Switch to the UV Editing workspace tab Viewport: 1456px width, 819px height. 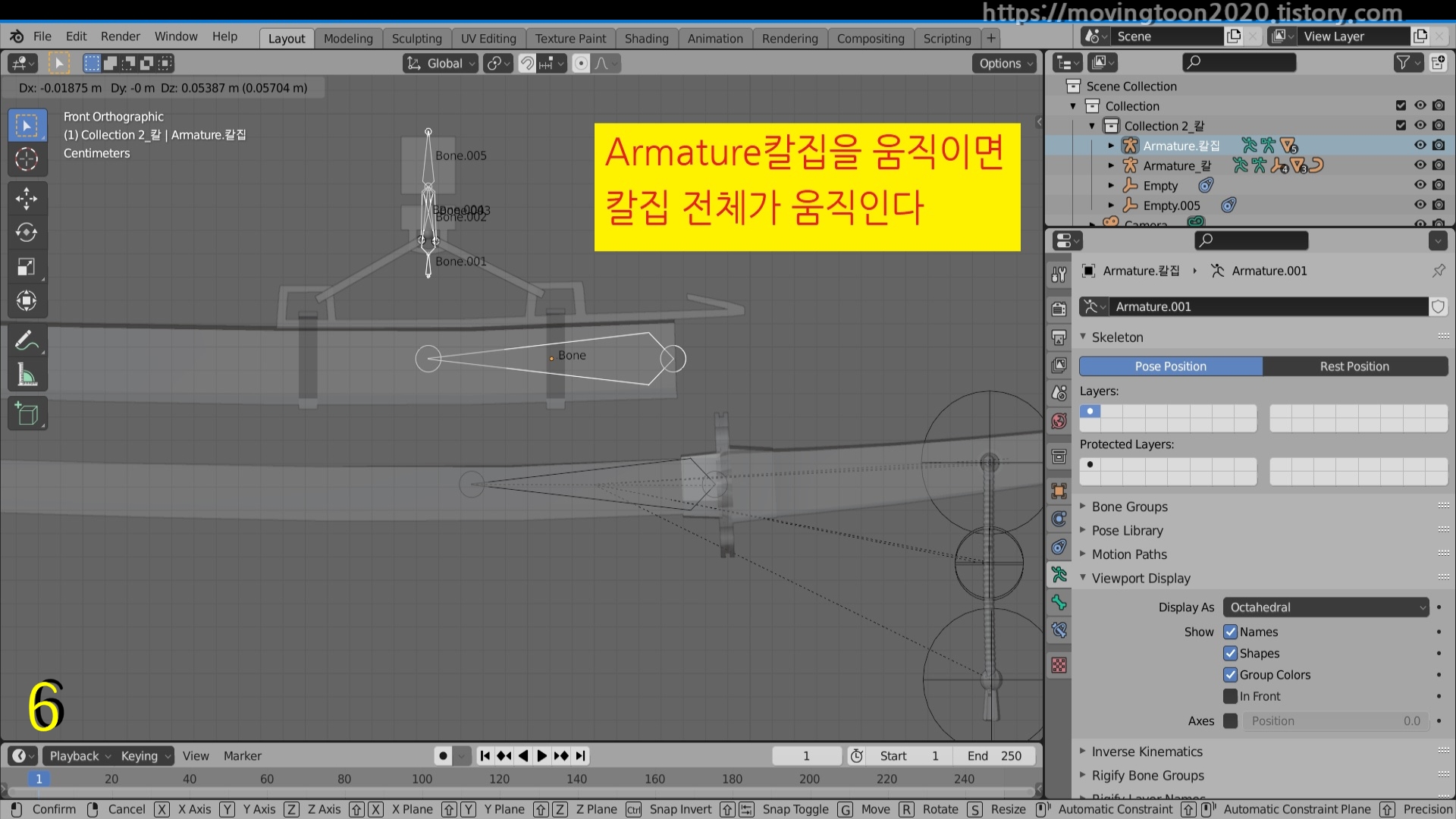488,39
